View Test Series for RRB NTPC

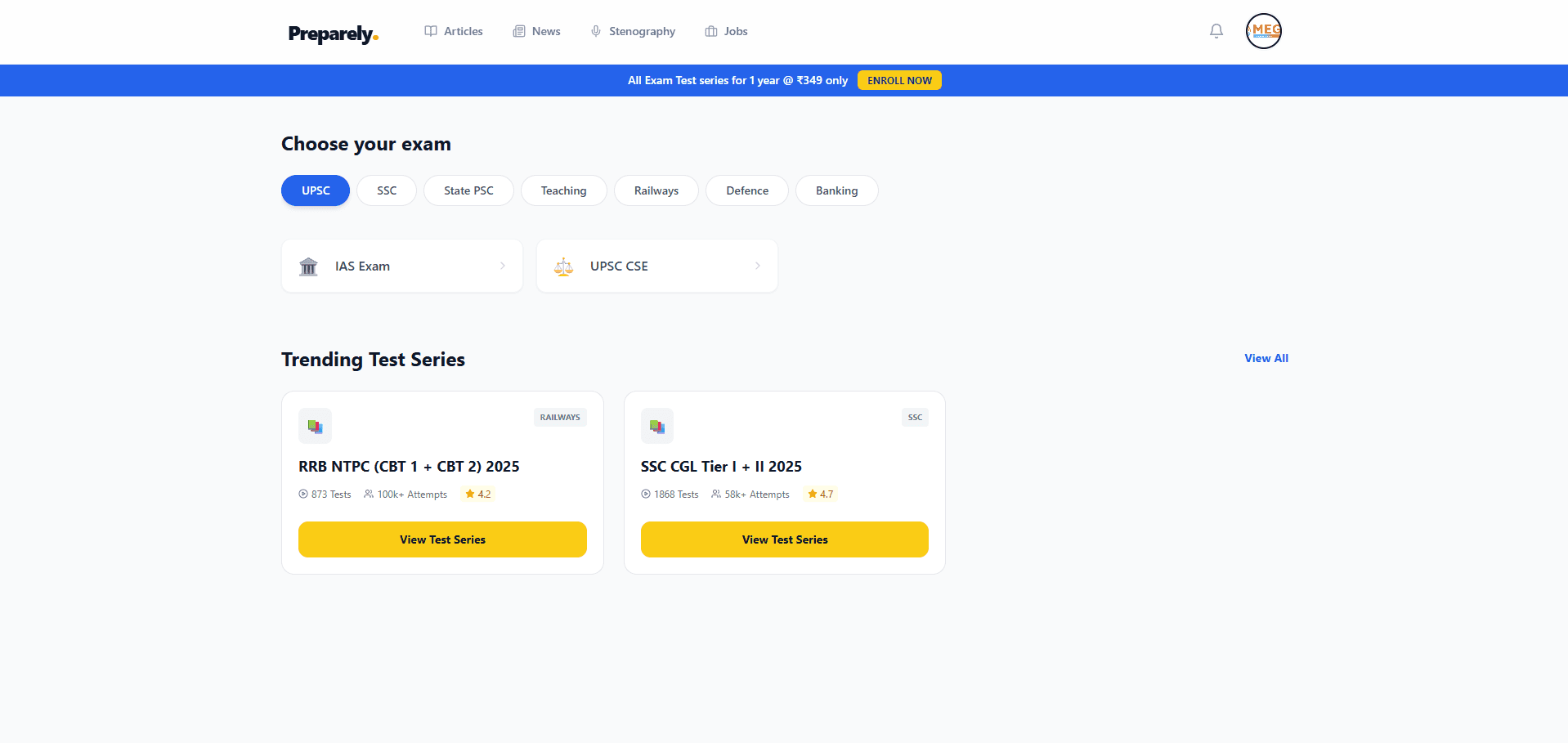click(442, 539)
